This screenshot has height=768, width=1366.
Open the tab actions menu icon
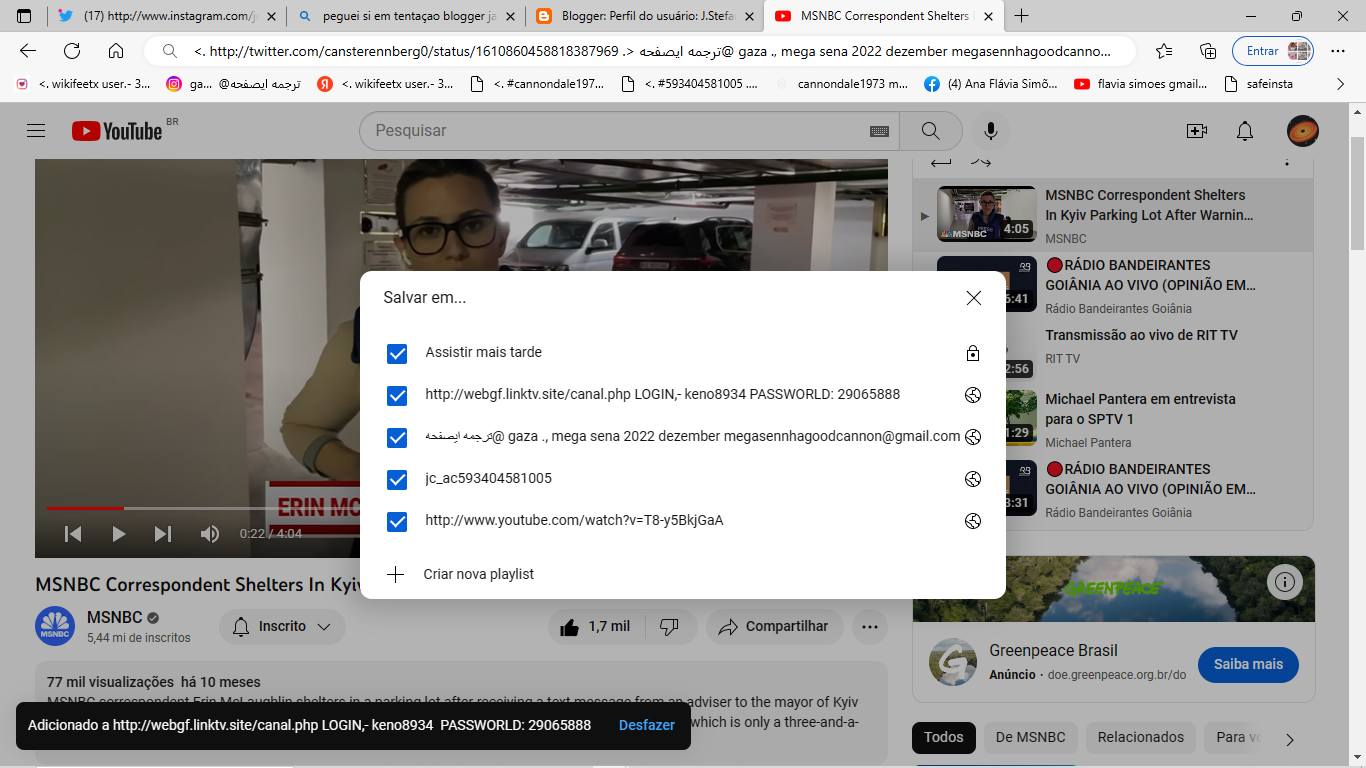pyautogui.click(x=24, y=16)
